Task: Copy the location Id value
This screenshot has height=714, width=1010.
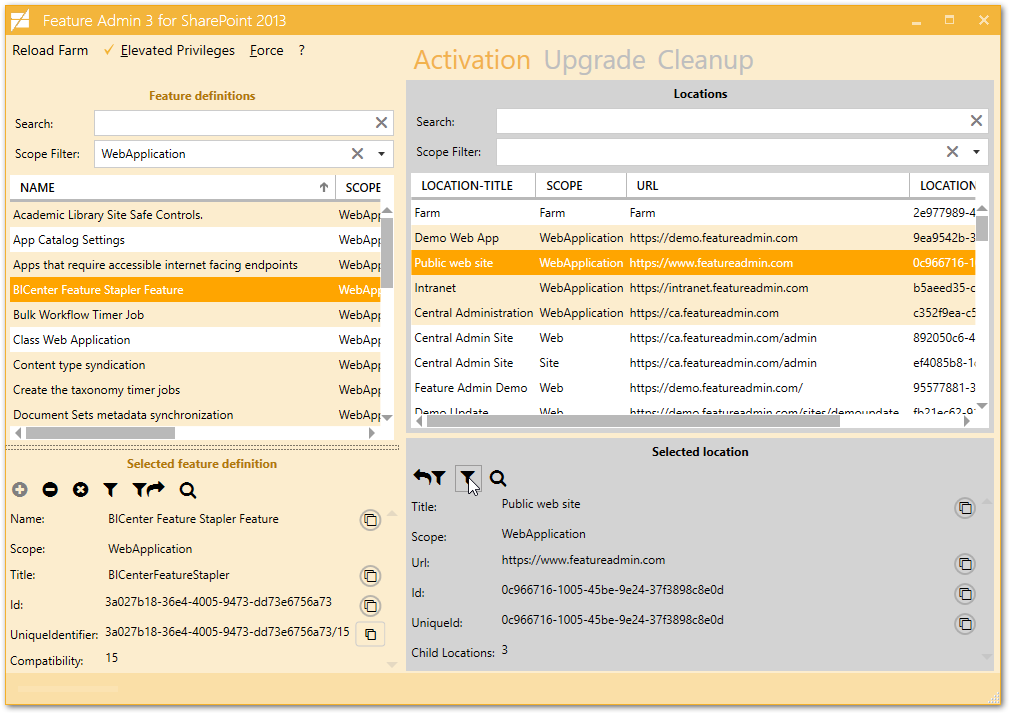Action: pyautogui.click(x=965, y=593)
